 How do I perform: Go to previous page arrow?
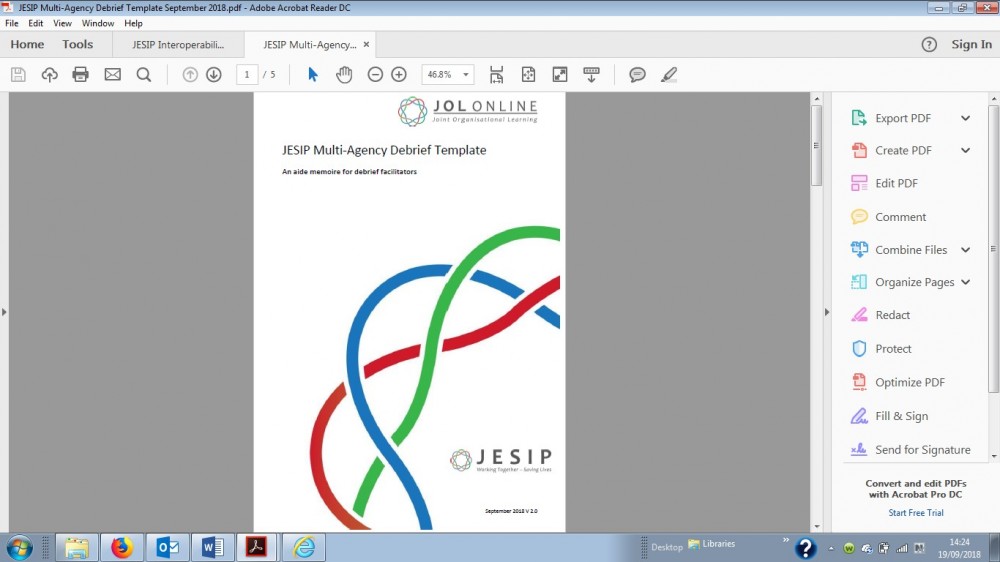pyautogui.click(x=190, y=75)
